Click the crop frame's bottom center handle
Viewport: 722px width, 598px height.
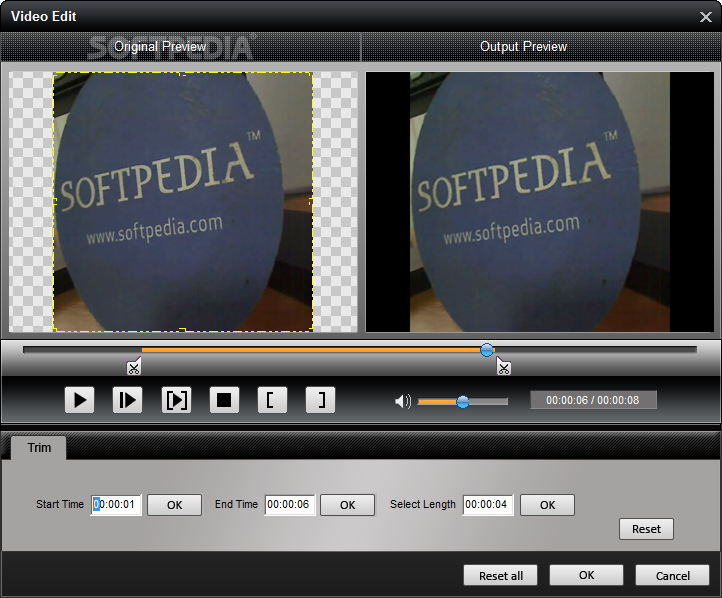click(x=183, y=330)
